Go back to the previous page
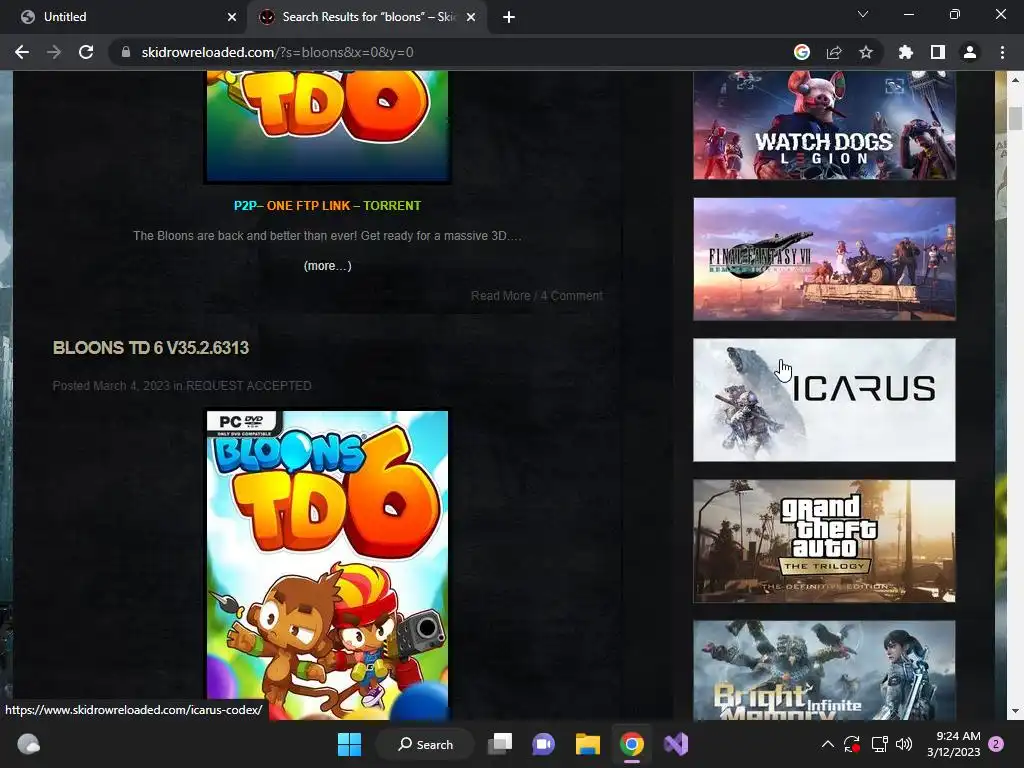This screenshot has width=1024, height=768. [x=22, y=52]
